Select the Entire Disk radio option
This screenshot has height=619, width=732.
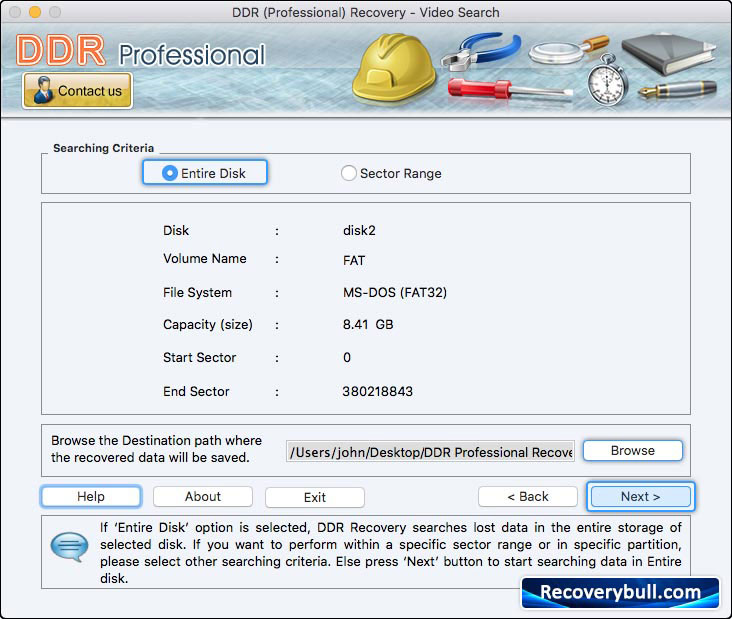pyautogui.click(x=204, y=173)
